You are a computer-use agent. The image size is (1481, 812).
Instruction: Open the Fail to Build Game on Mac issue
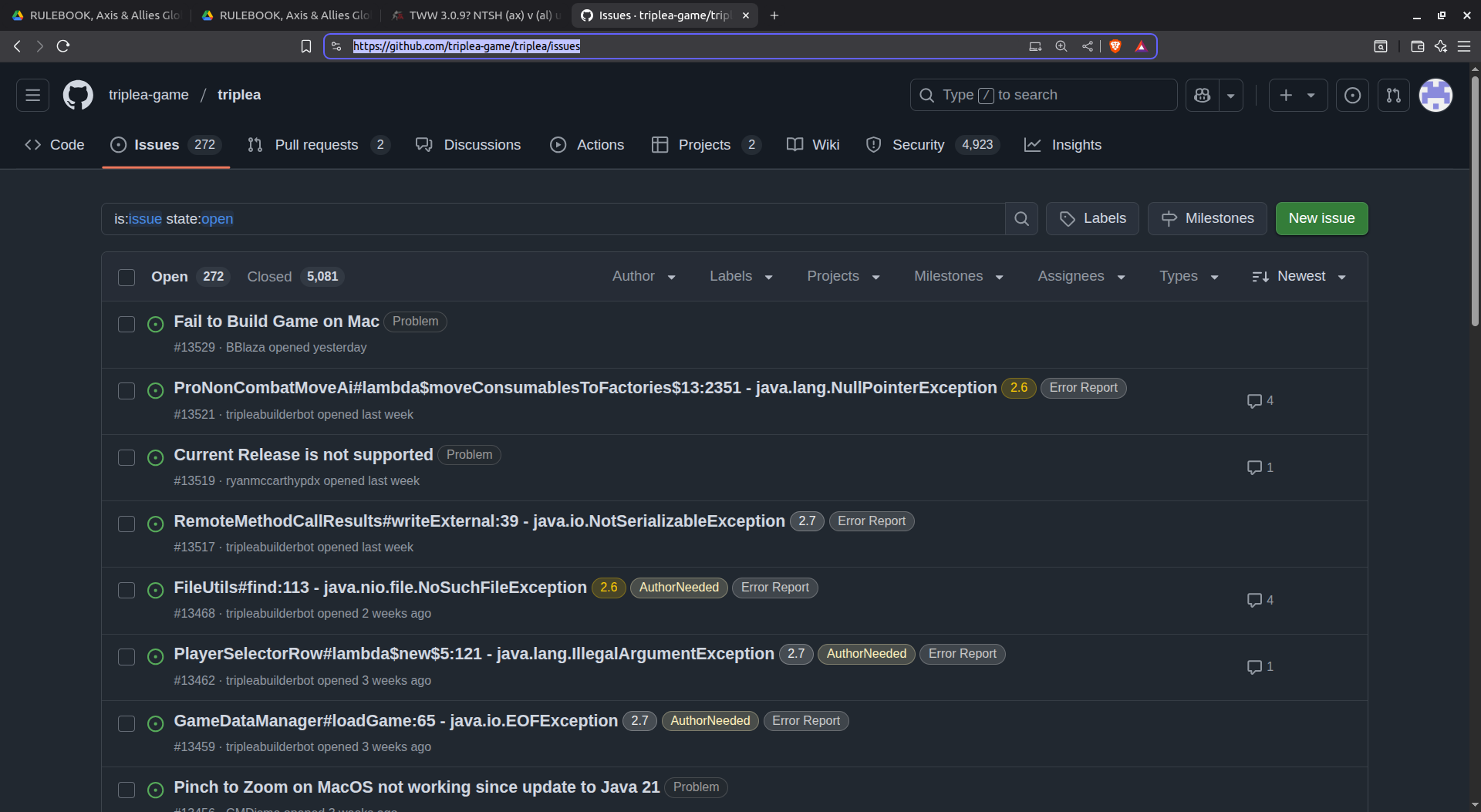(x=276, y=322)
